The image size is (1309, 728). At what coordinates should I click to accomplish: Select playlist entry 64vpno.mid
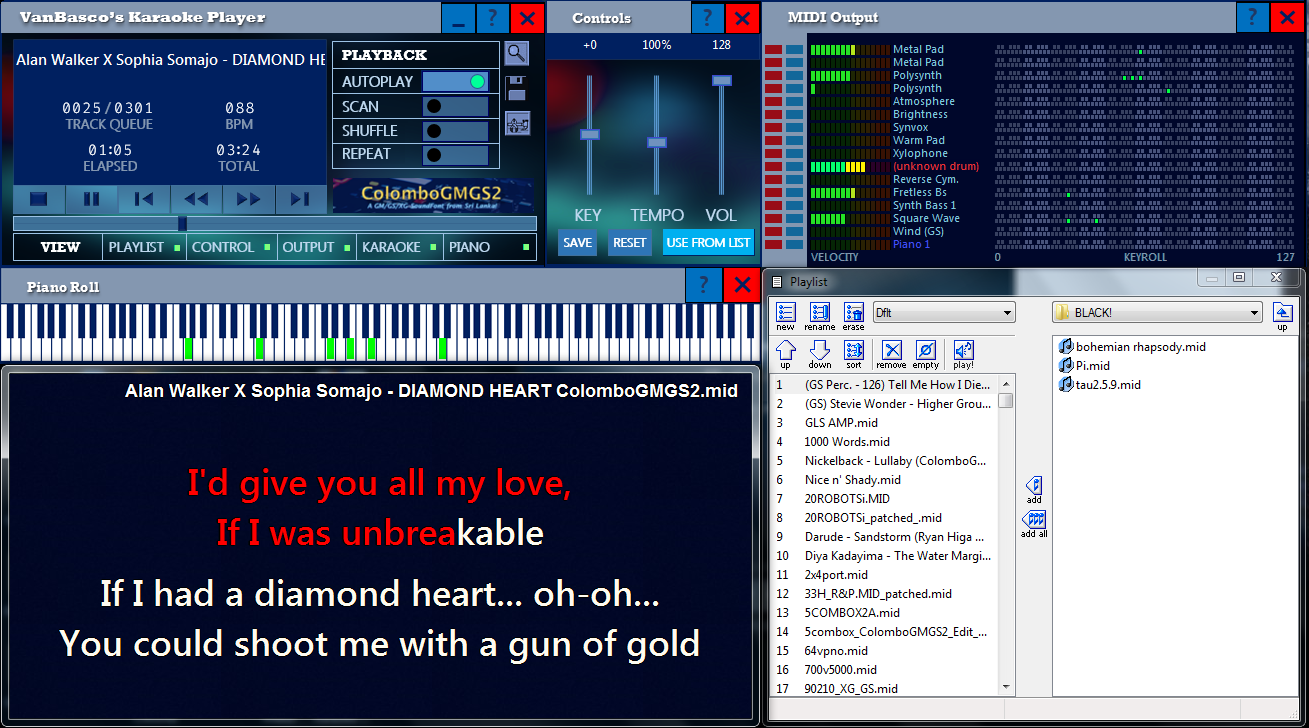(884, 651)
